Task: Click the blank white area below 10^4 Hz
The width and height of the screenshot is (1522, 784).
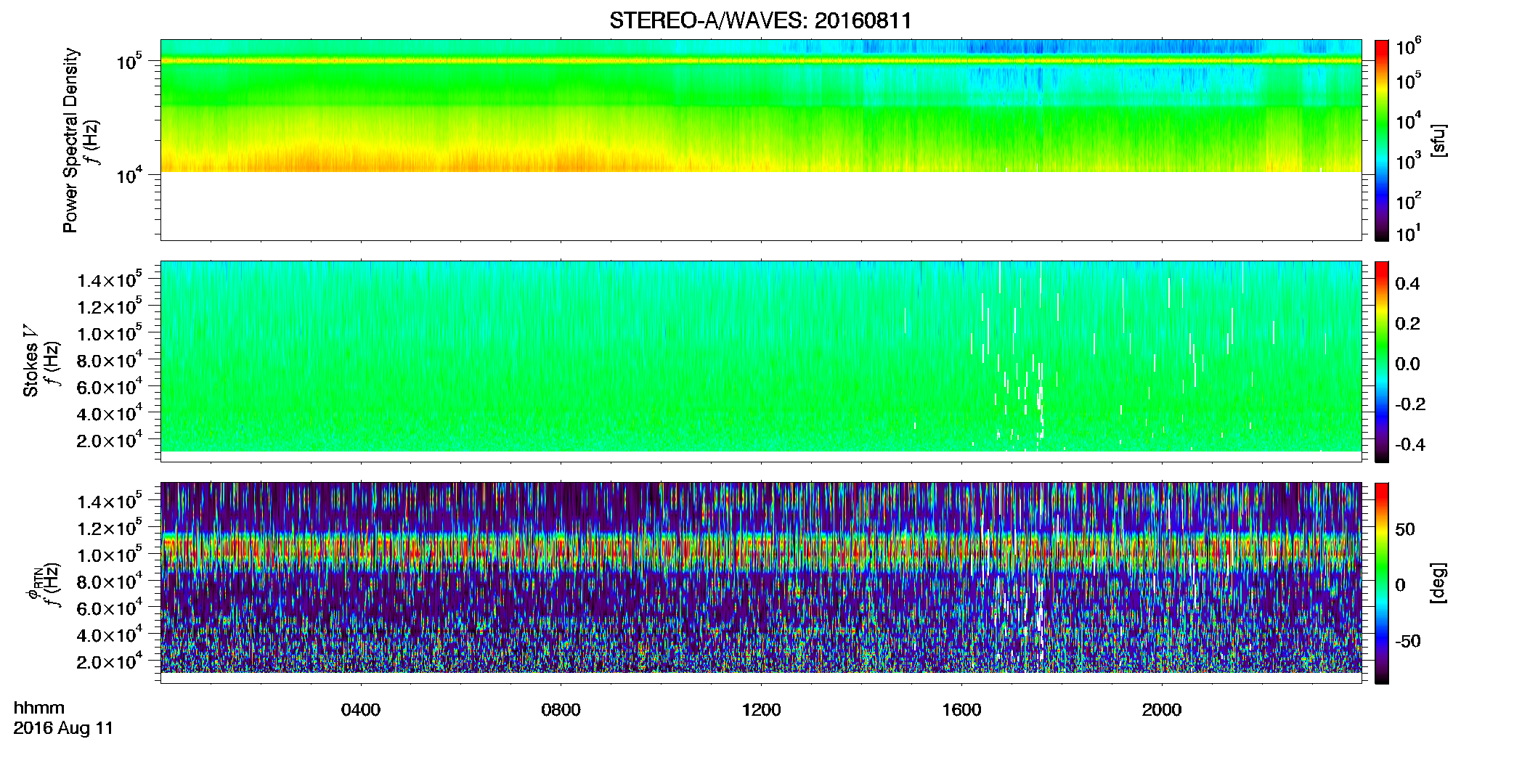Action: point(760,206)
